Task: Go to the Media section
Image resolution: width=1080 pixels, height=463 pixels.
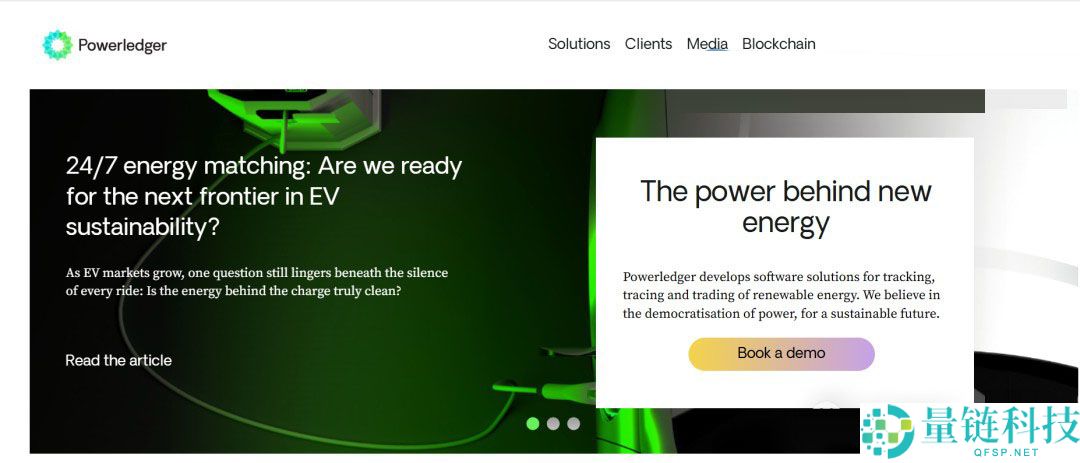Action: pyautogui.click(x=707, y=43)
